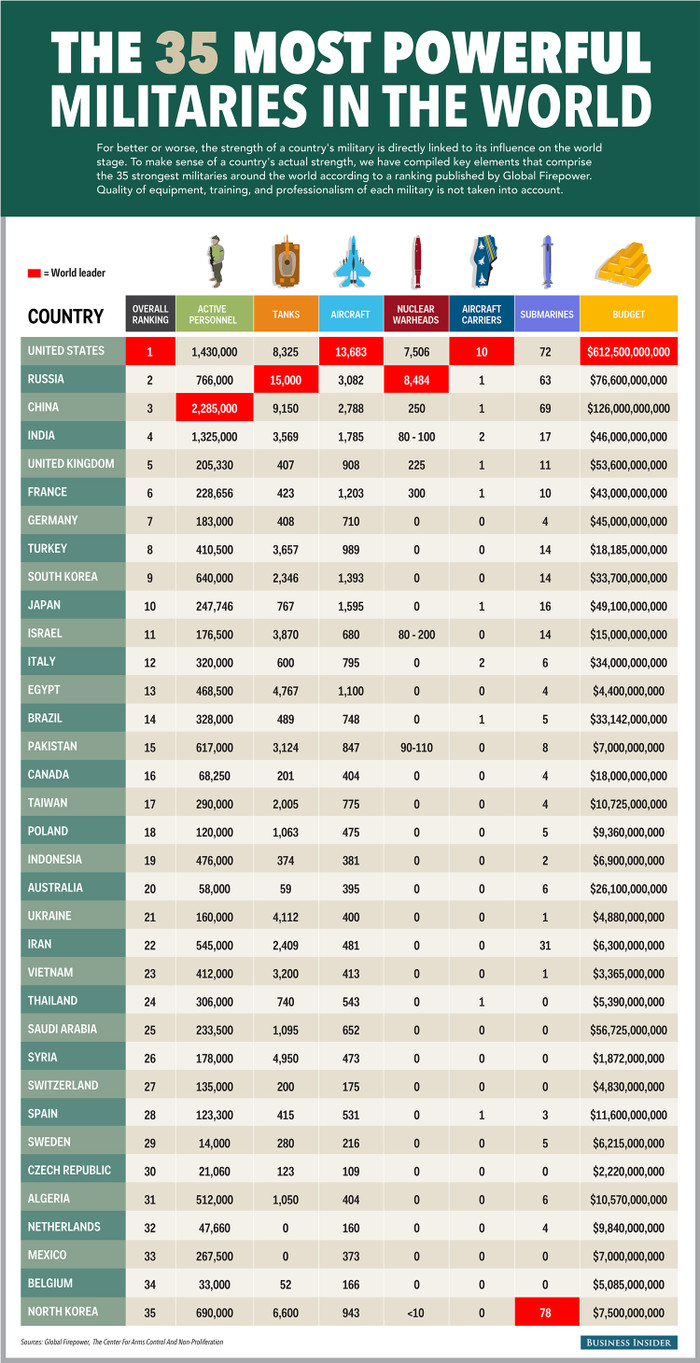This screenshot has height=1363, width=700.
Task: Select the orange Tanks column header
Action: (x=284, y=314)
